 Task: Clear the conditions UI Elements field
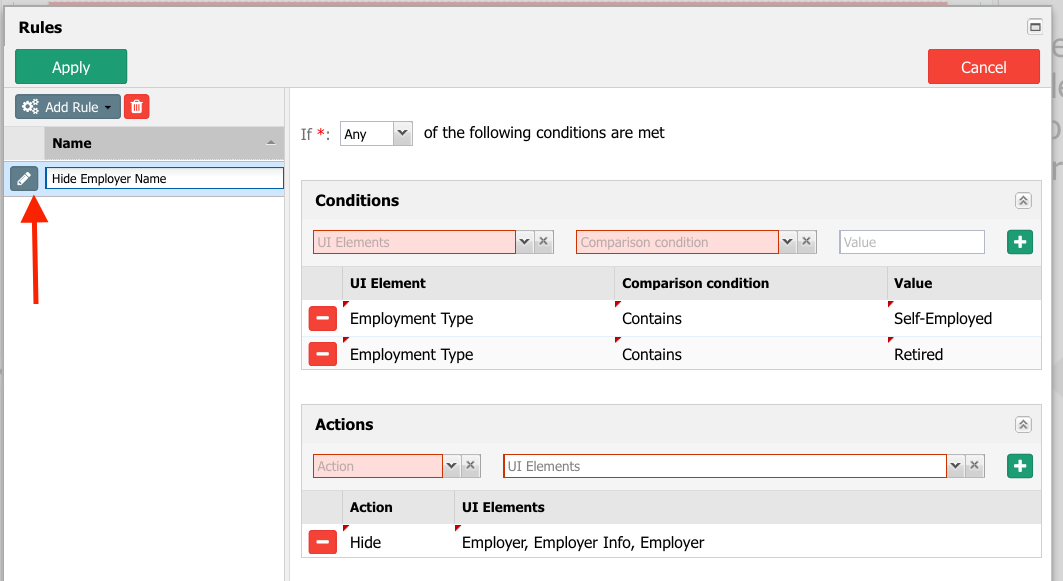tap(543, 242)
